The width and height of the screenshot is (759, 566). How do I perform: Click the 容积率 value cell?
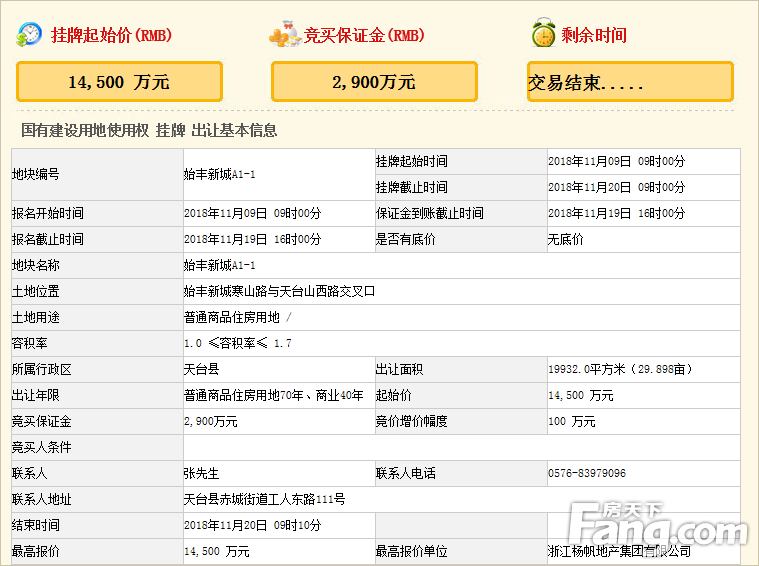pyautogui.click(x=238, y=343)
